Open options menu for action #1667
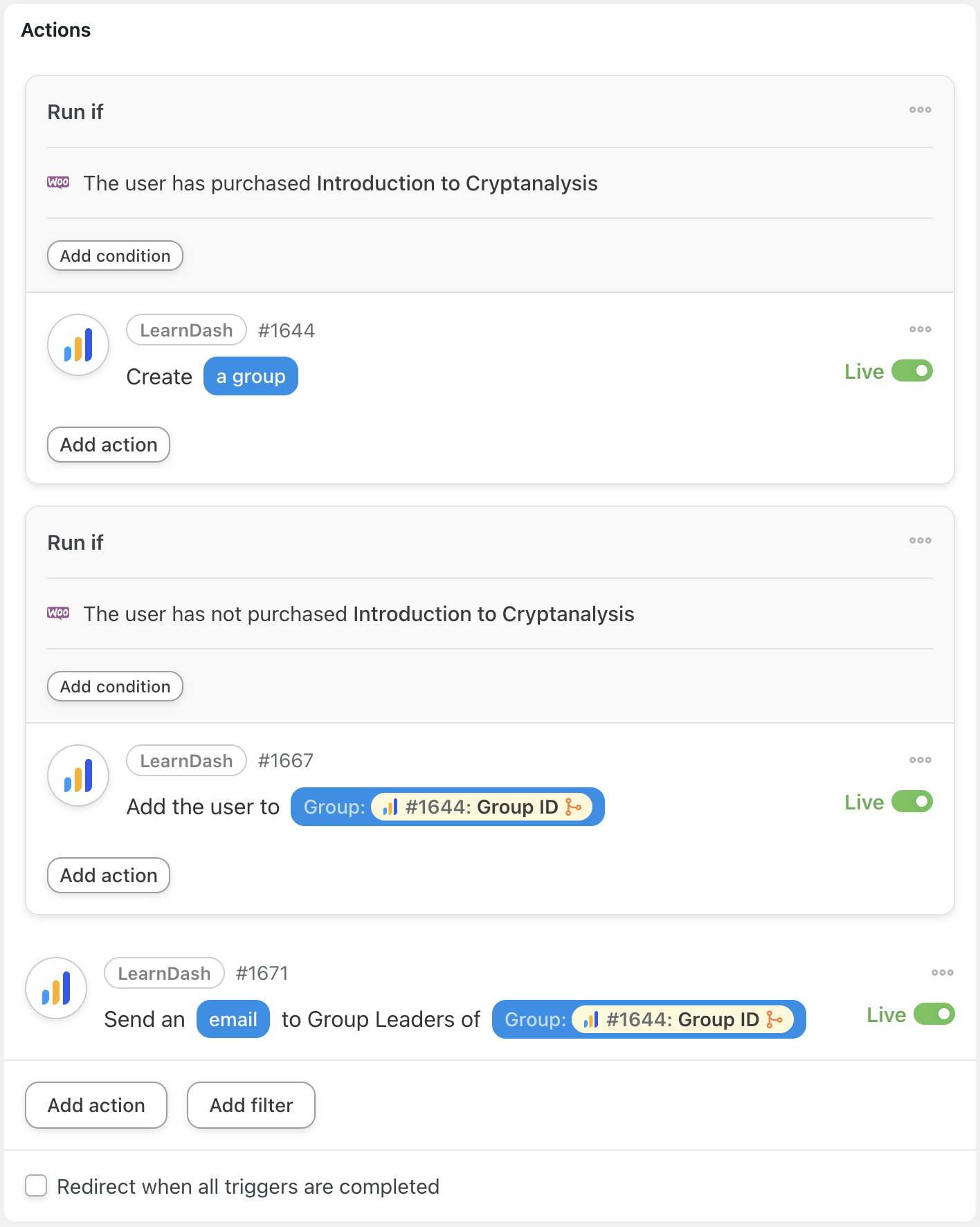 click(920, 760)
